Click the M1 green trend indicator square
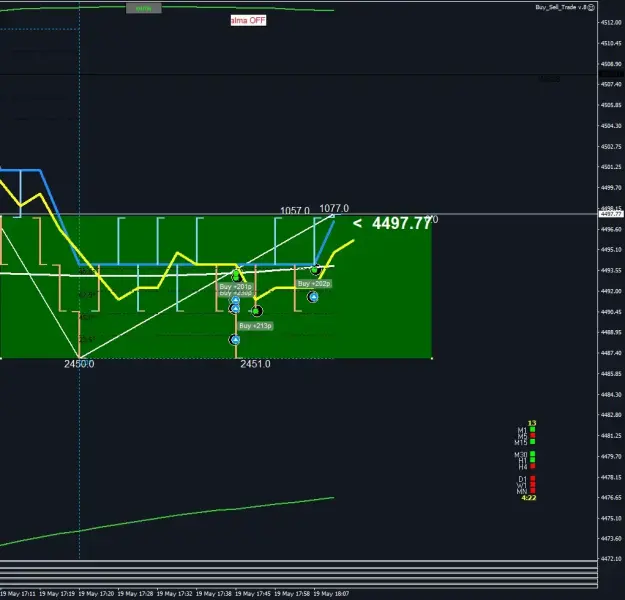The image size is (625, 600). [x=533, y=429]
